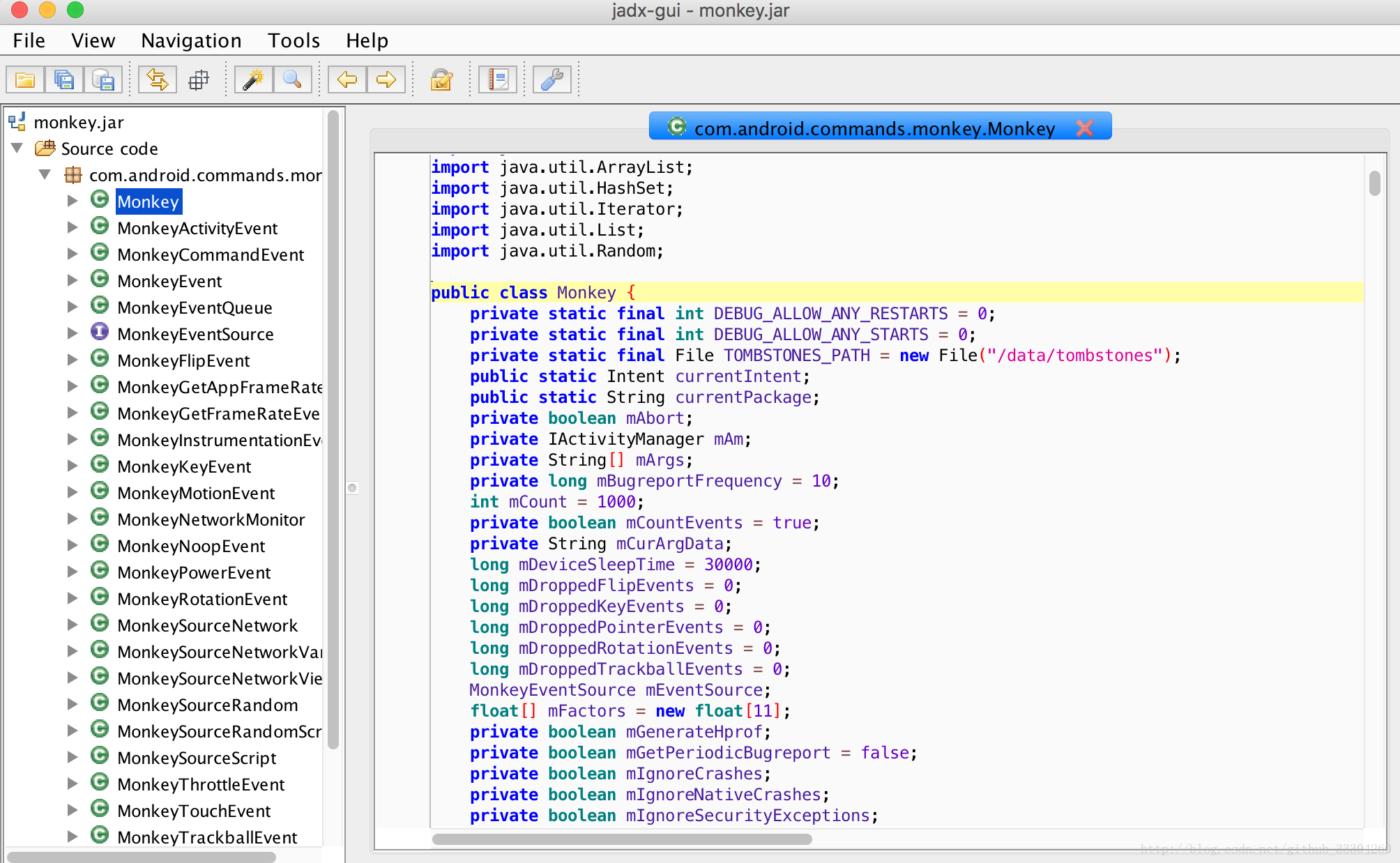1400x863 pixels.
Task: Click the Export Gradle project icon
Action: tap(103, 80)
